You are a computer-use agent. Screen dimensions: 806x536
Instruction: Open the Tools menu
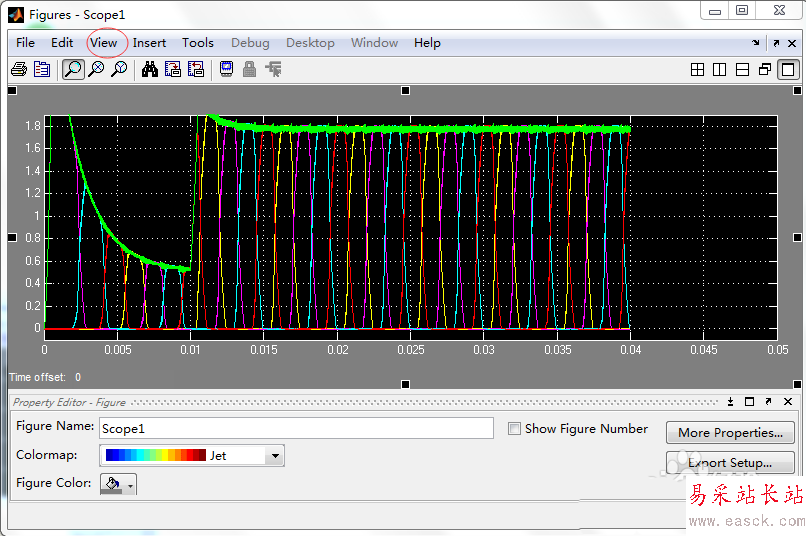click(x=198, y=43)
